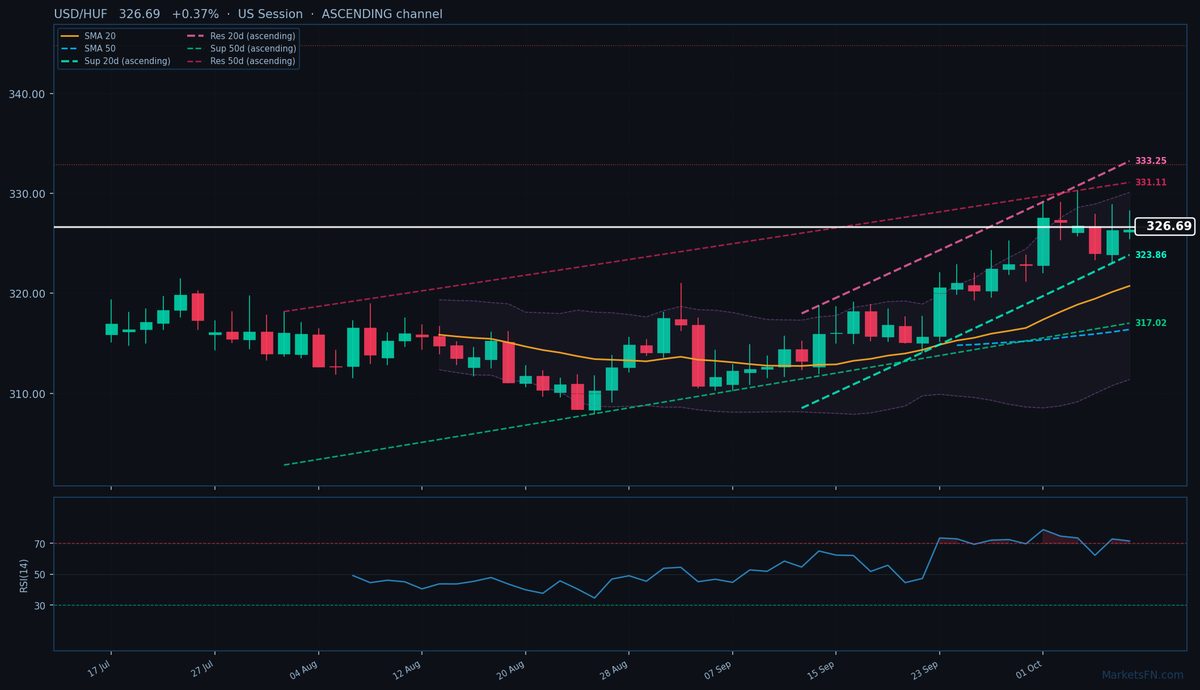
Task: Click the 331.11 resistance price label
Action: click(x=1151, y=182)
